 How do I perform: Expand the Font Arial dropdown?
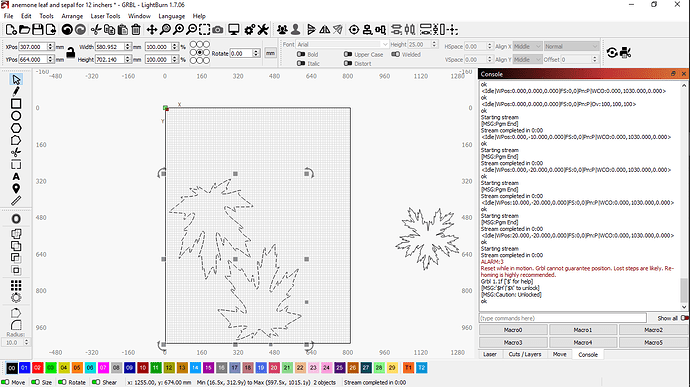342,44
